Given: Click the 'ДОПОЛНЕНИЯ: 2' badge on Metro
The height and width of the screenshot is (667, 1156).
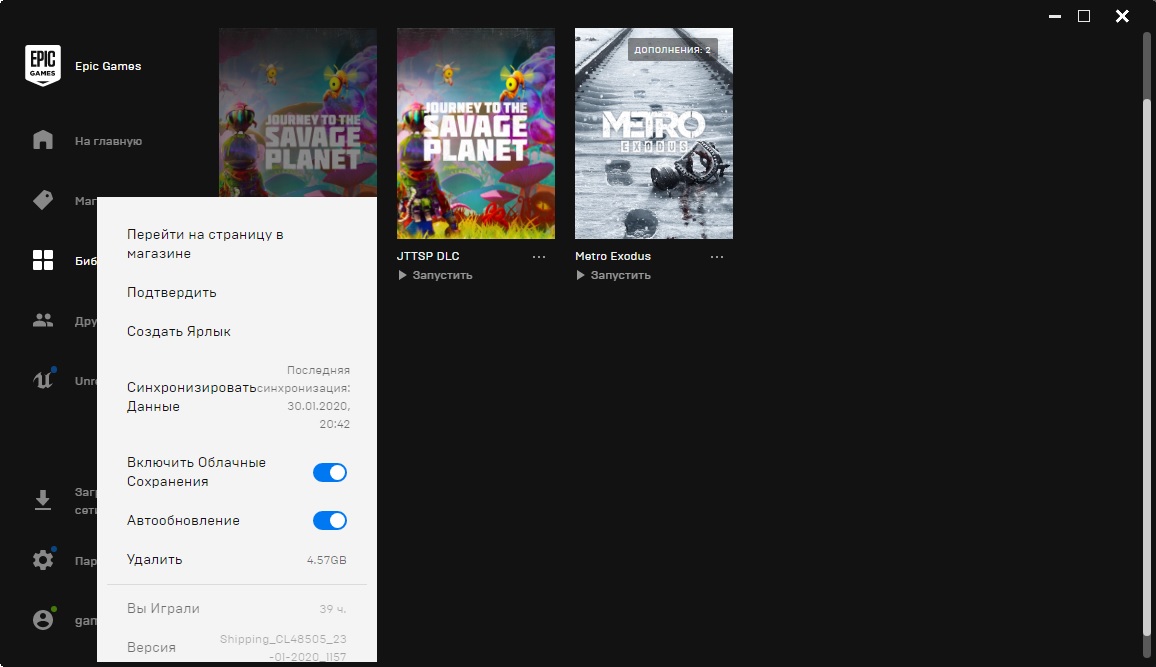Looking at the screenshot, I should pos(672,49).
